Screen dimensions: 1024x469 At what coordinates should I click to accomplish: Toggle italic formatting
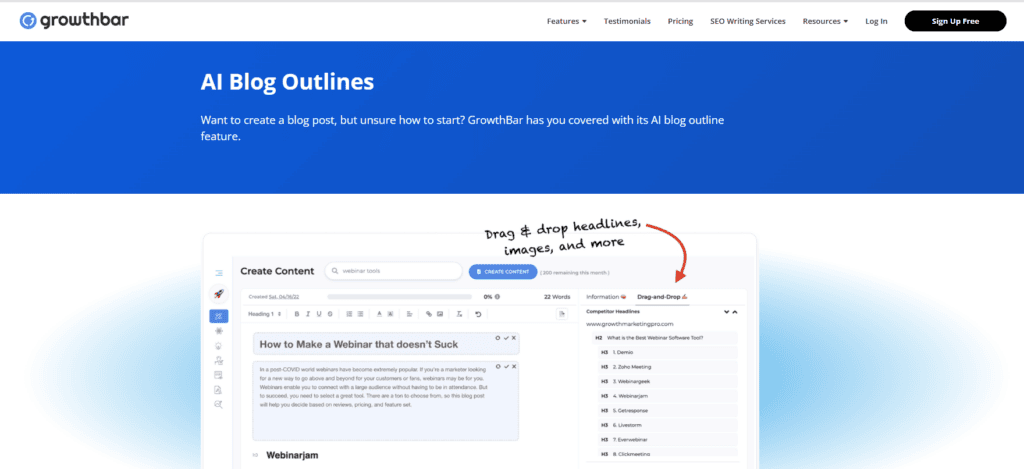308,314
